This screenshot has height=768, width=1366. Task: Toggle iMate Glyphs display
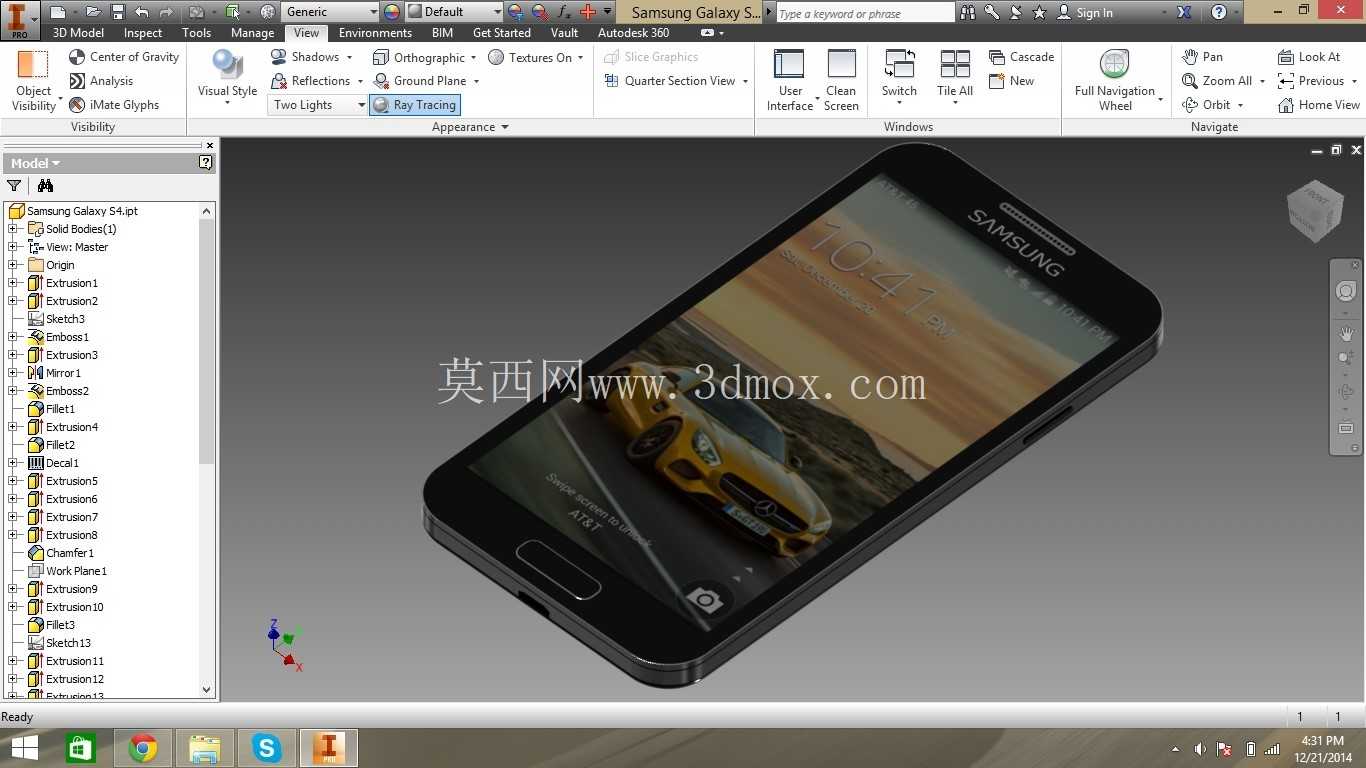(114, 105)
